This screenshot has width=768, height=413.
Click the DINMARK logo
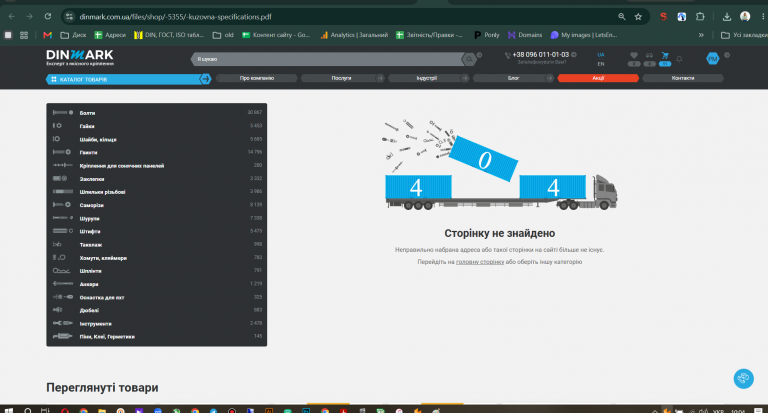(80, 57)
